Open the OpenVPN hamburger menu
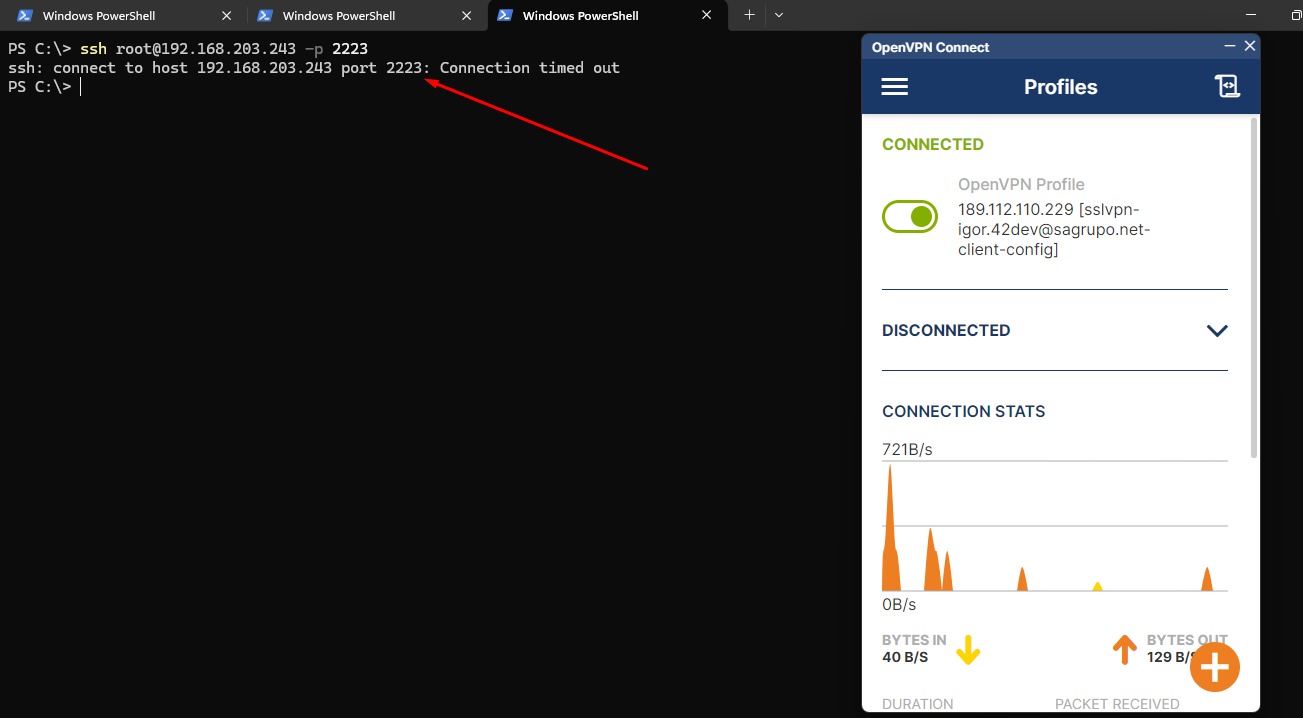This screenshot has height=718, width=1303. pyautogui.click(x=894, y=87)
